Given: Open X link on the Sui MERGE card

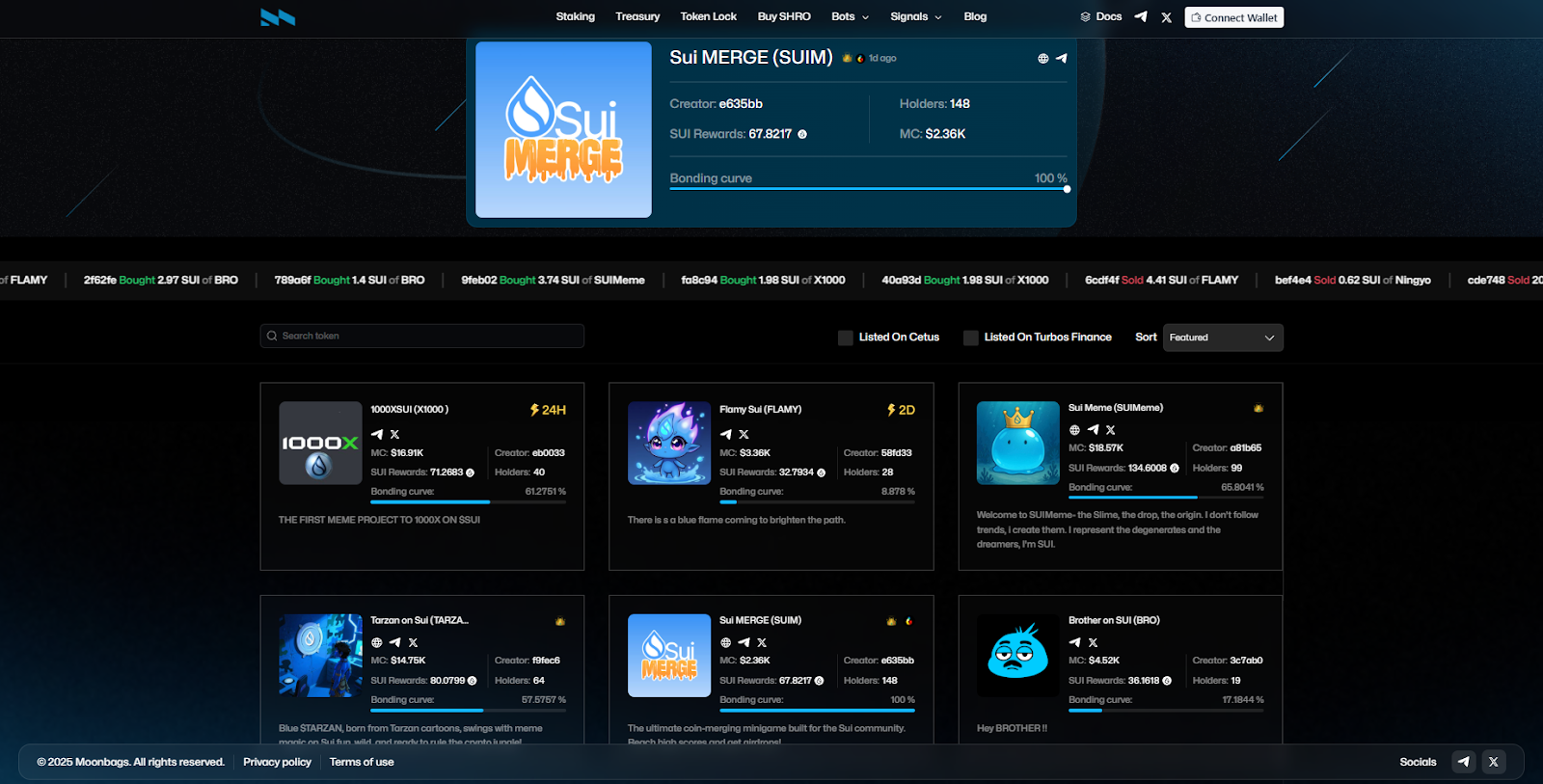Looking at the screenshot, I should point(762,642).
